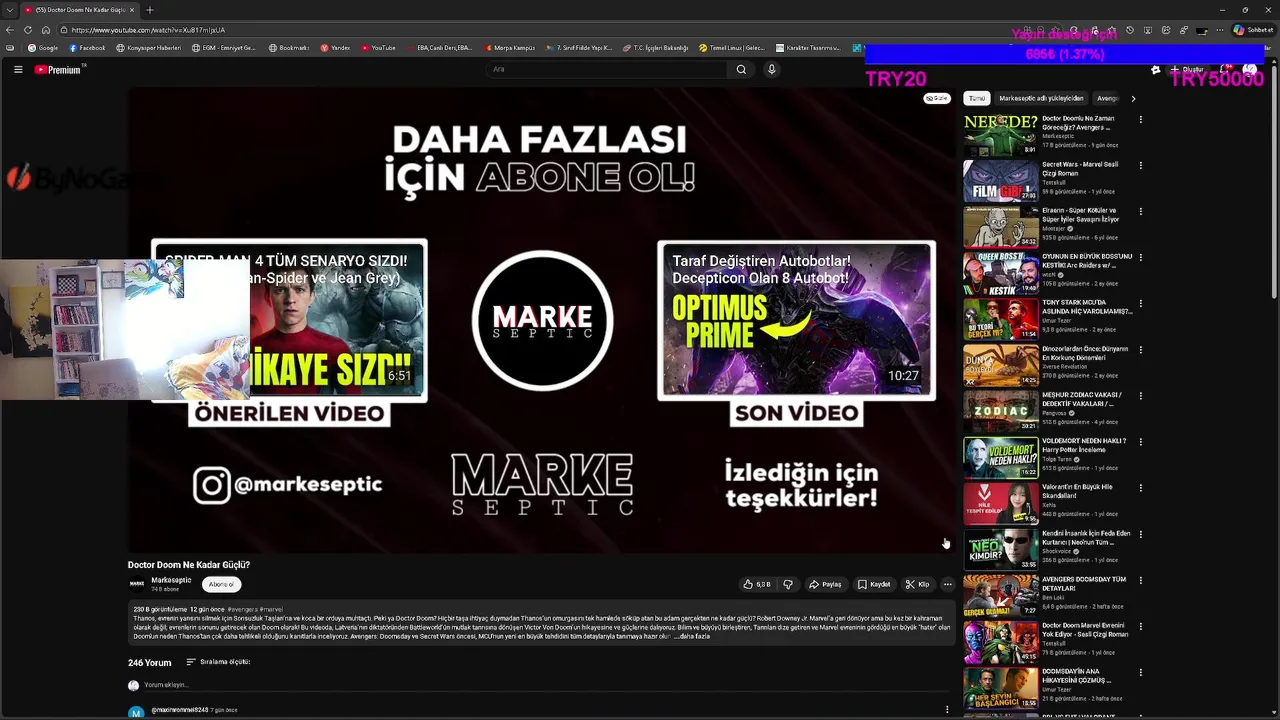Open the Google bookmark
Screen dimensions: 1280x720
[x=43, y=48]
